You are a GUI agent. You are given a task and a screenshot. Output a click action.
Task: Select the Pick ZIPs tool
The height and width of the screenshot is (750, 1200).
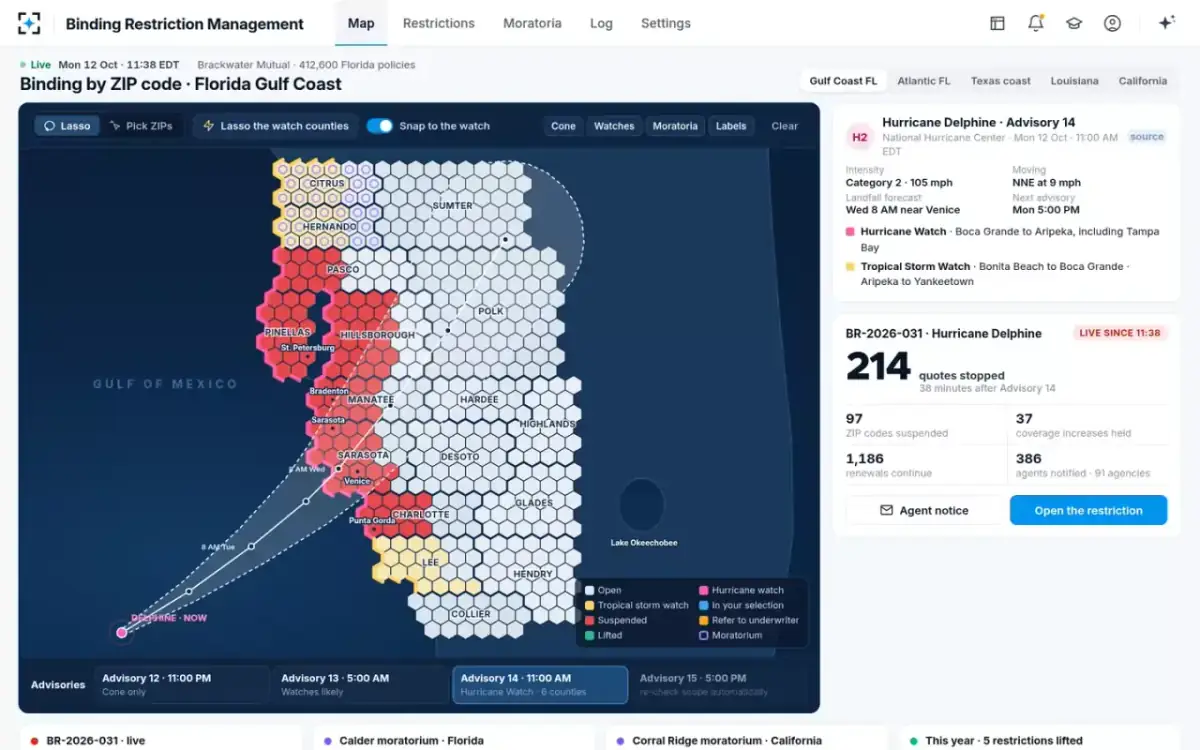(x=141, y=126)
